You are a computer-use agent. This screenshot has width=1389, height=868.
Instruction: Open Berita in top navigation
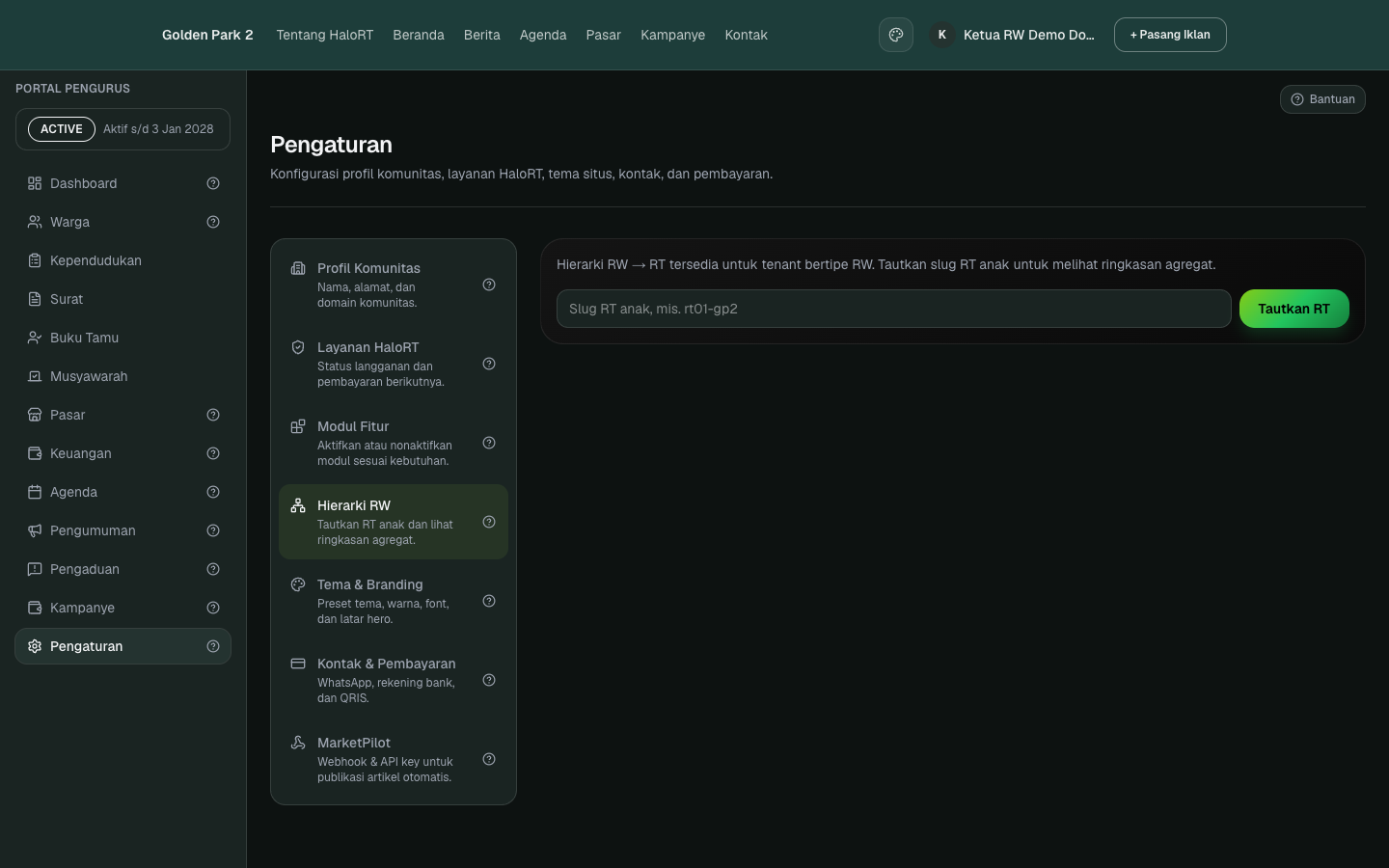(x=482, y=35)
